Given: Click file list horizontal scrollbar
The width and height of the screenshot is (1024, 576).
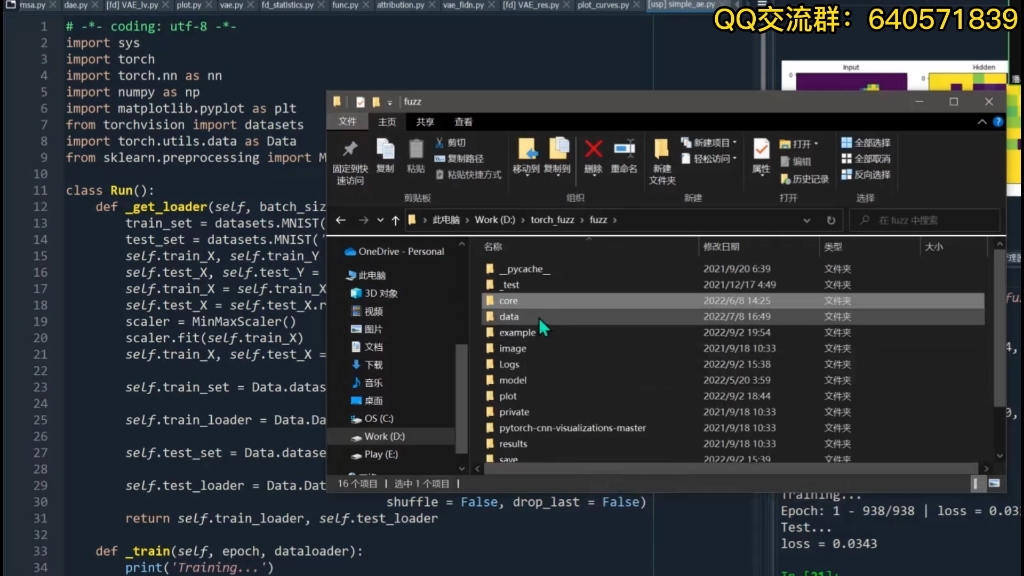Looking at the screenshot, I should (729, 468).
